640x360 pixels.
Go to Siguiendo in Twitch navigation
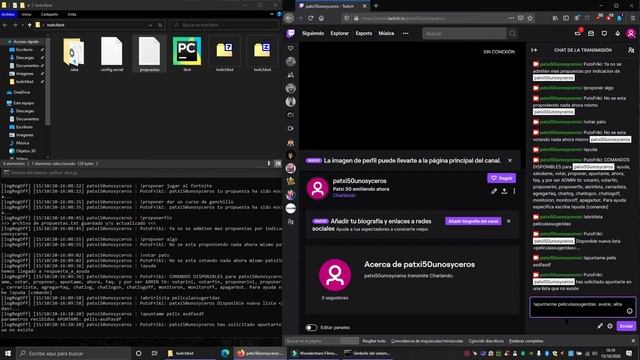(x=313, y=33)
